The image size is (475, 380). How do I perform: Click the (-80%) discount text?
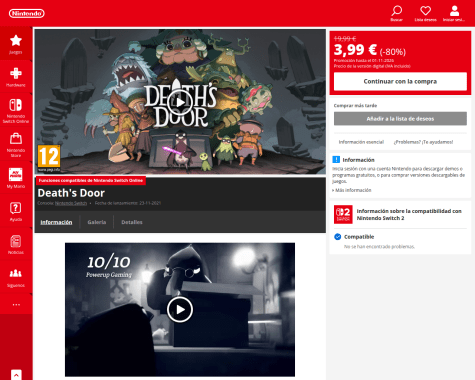tap(393, 52)
